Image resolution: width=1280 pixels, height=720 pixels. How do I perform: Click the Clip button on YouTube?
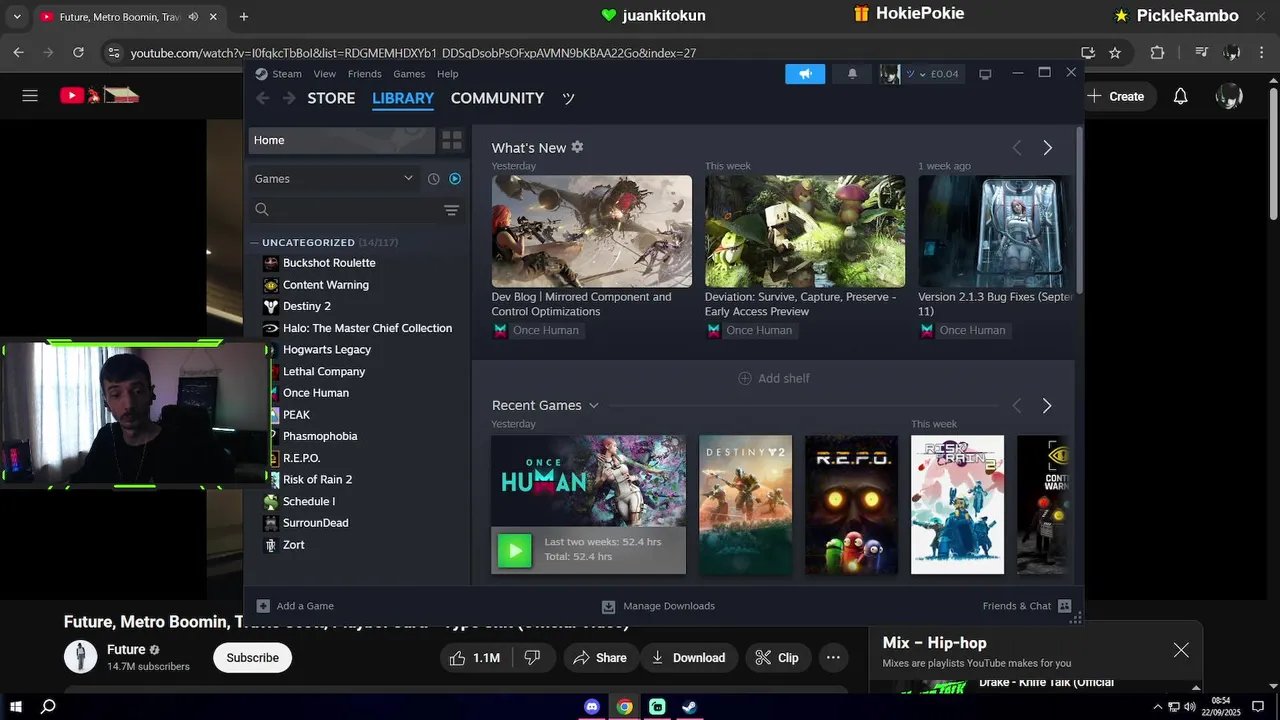tap(777, 658)
